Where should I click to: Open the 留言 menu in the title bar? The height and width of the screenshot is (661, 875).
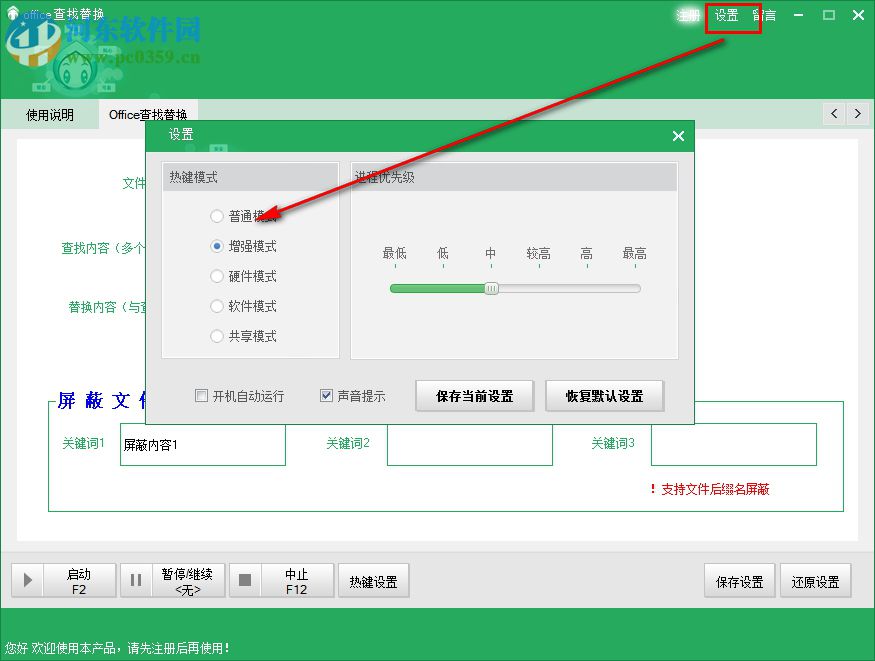tap(765, 16)
